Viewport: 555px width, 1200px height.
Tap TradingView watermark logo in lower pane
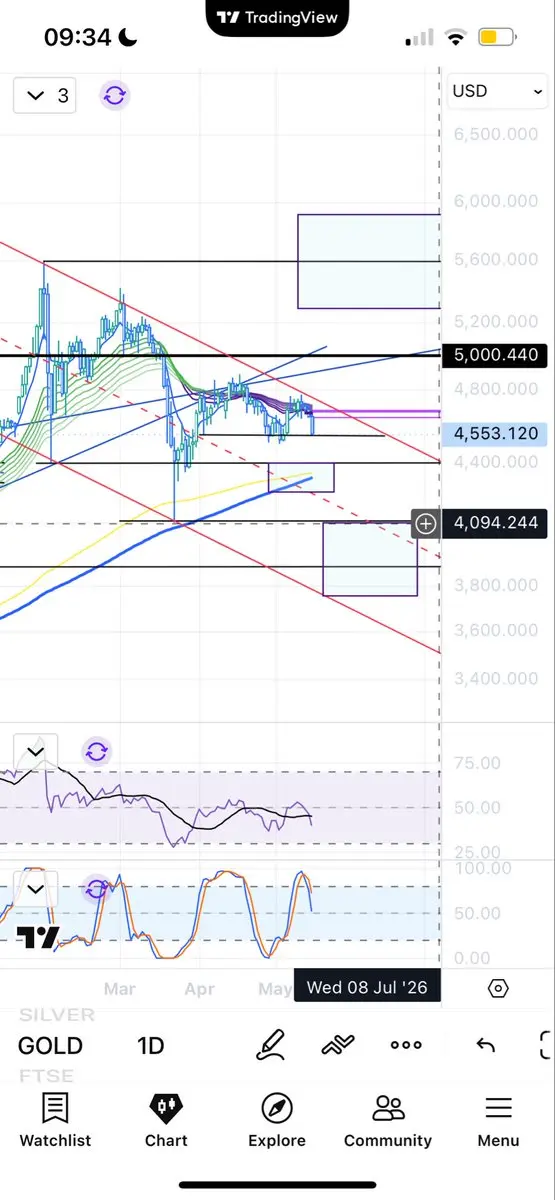pos(38,937)
